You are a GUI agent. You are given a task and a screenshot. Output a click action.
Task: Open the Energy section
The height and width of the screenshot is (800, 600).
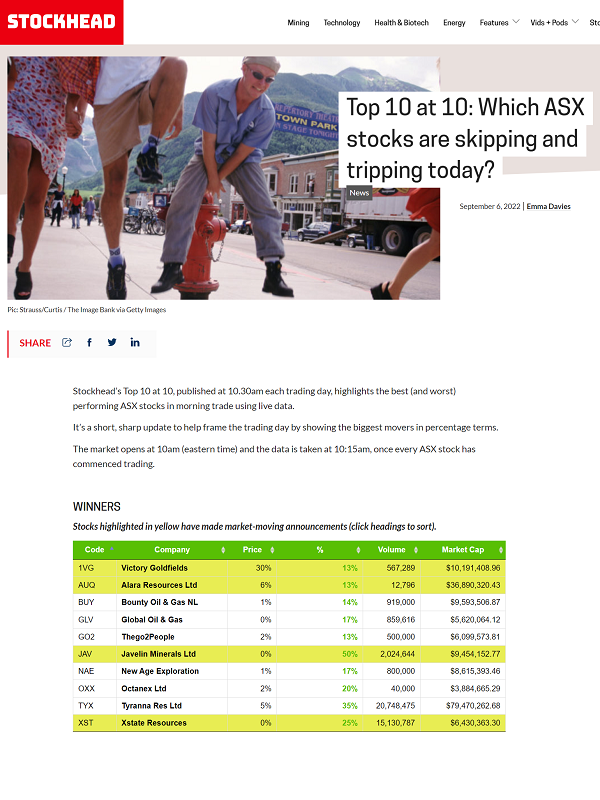454,22
